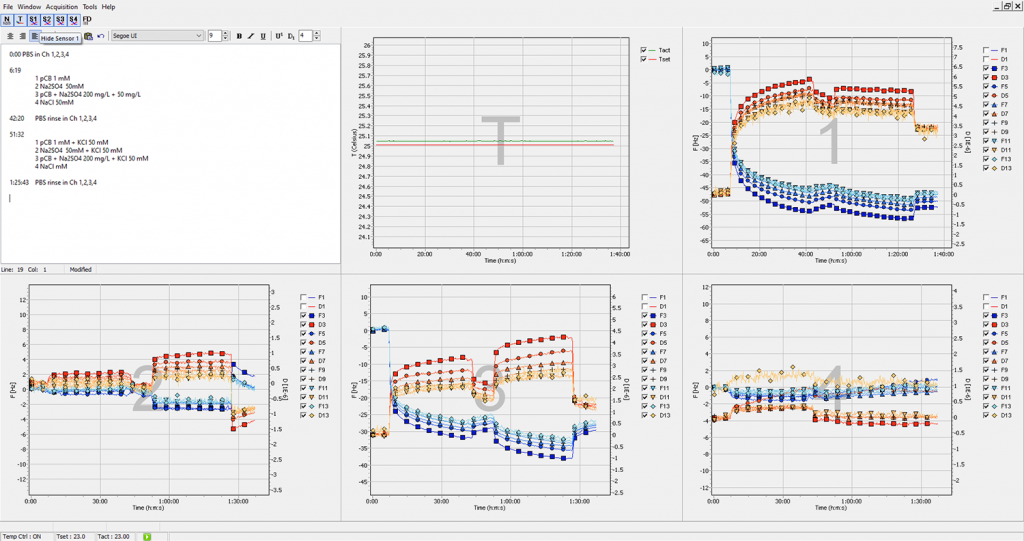Click the font size field showing 9
The image size is (1024, 541).
click(214, 36)
